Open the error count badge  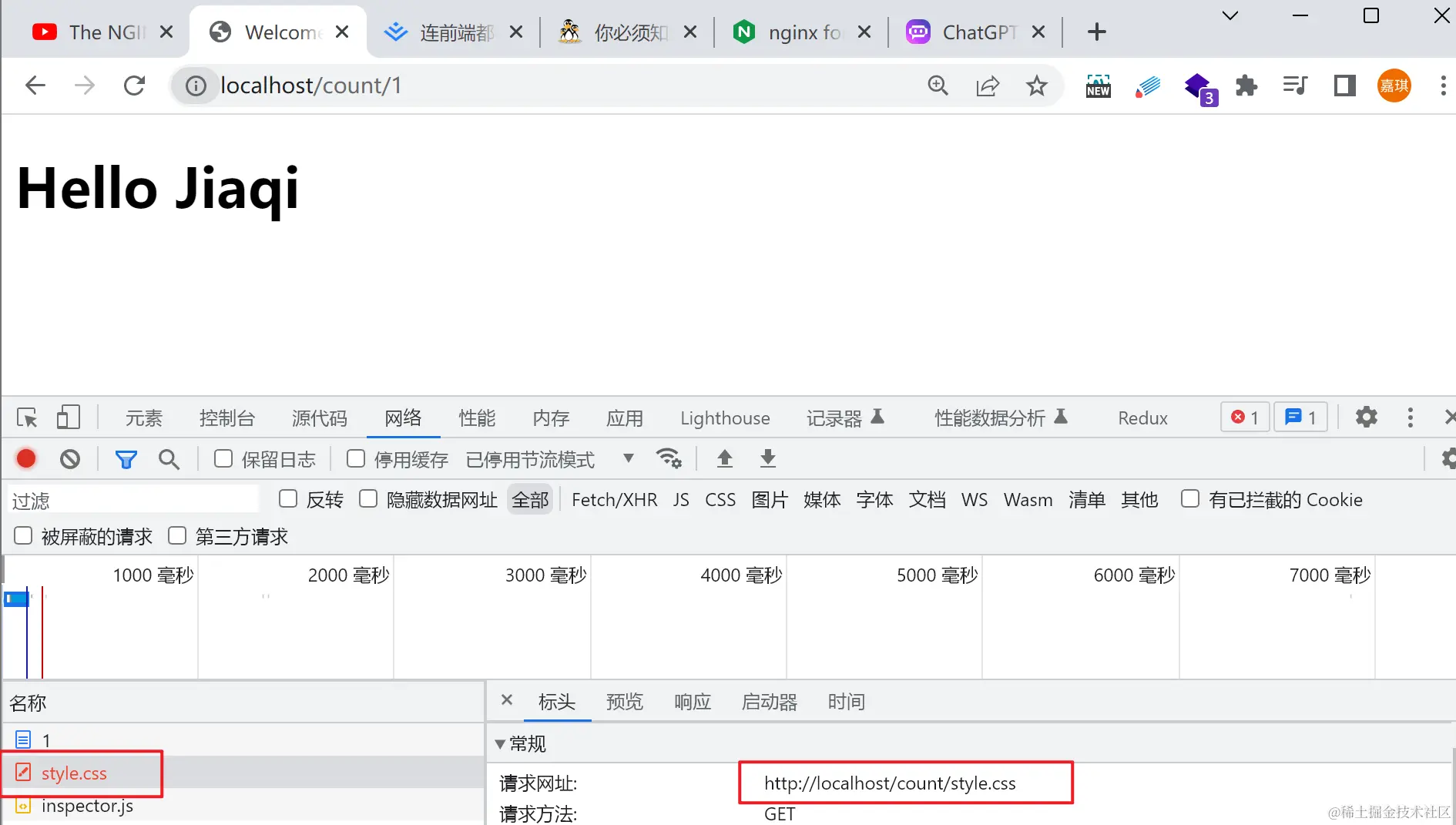1245,418
